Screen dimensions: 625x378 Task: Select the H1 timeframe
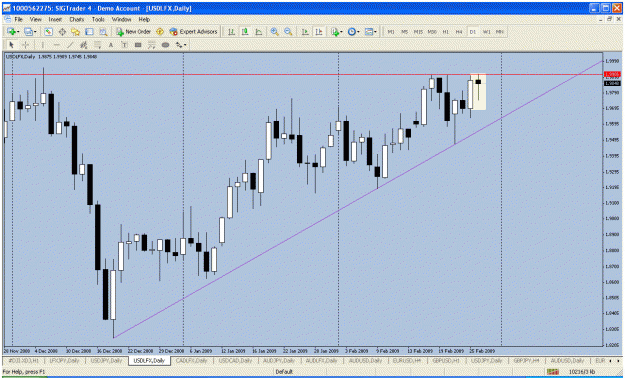click(446, 32)
